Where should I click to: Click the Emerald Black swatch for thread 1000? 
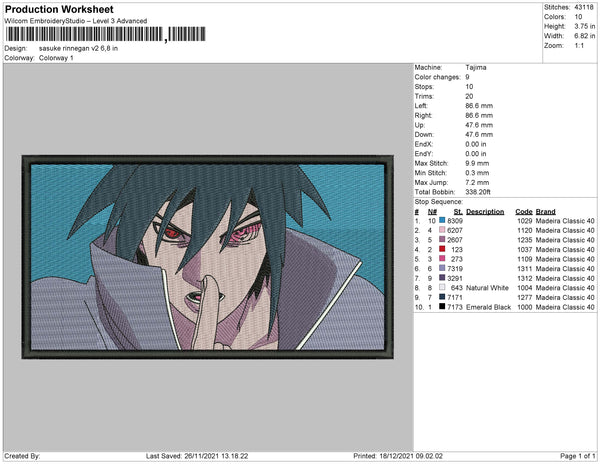pos(442,306)
